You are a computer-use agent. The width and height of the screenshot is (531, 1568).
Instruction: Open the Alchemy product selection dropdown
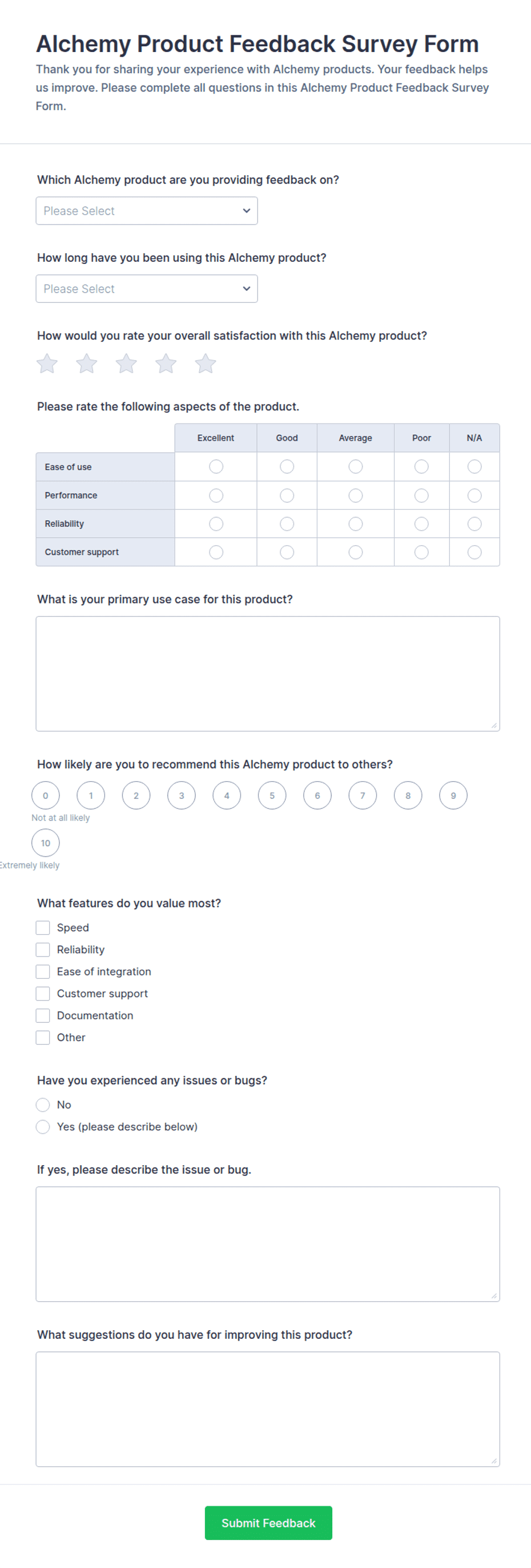[x=147, y=211]
